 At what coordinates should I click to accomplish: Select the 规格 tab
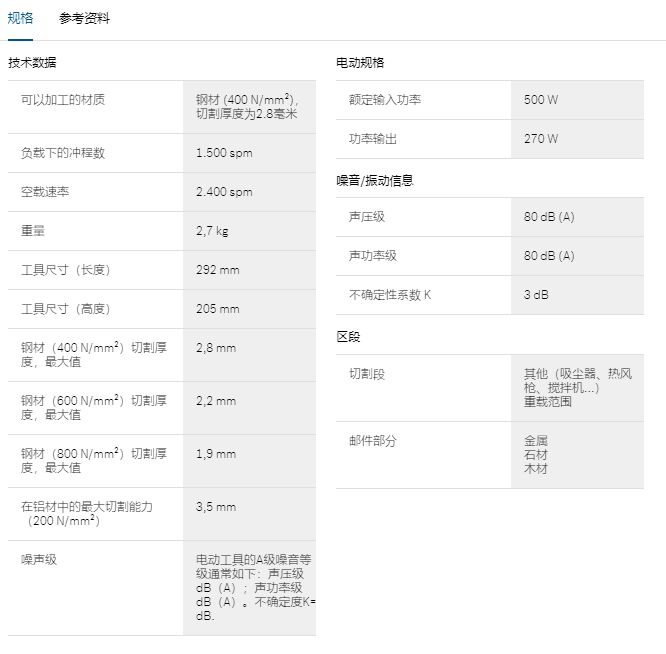20,18
